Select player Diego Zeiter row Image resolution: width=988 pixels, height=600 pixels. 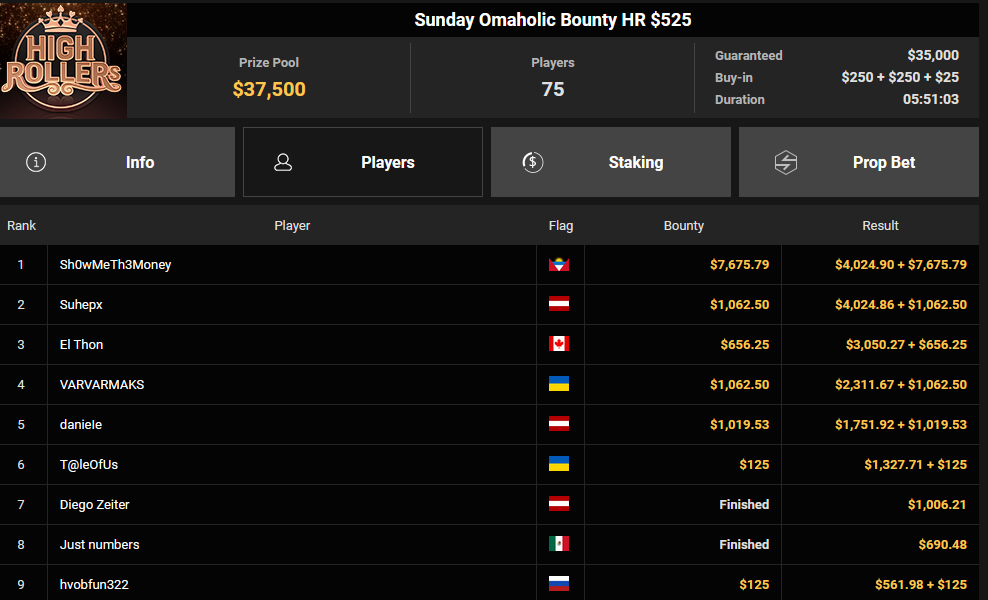click(95, 505)
